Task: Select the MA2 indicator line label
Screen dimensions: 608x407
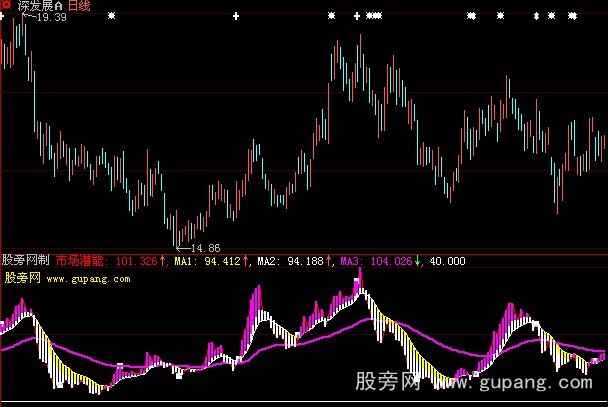Action: [265, 262]
